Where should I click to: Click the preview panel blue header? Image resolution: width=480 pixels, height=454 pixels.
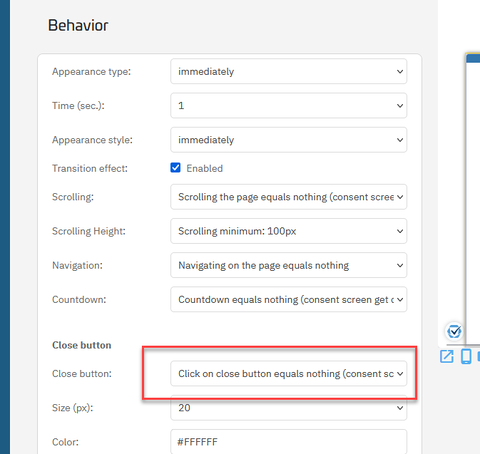[473, 58]
